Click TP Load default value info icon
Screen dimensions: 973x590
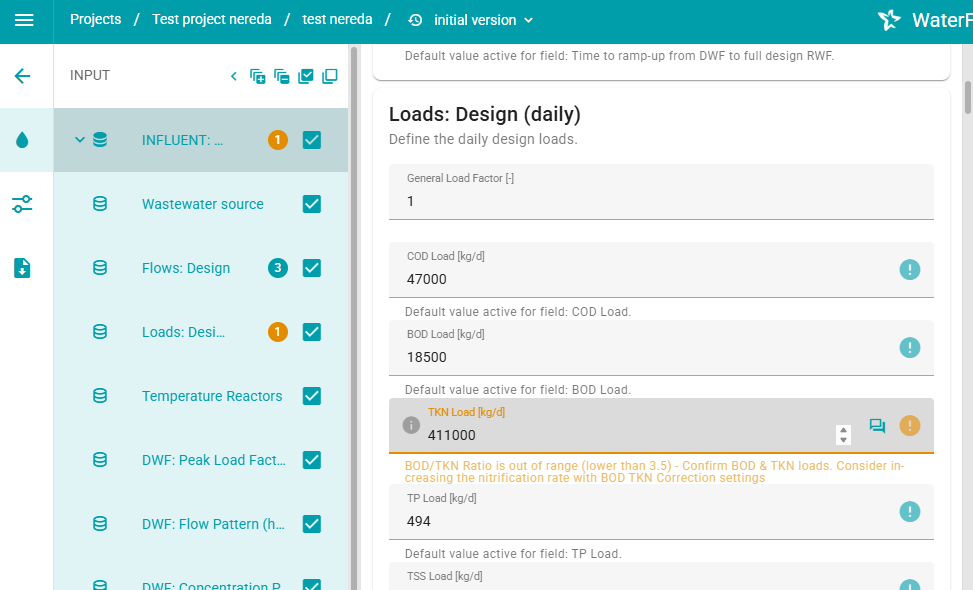point(910,512)
